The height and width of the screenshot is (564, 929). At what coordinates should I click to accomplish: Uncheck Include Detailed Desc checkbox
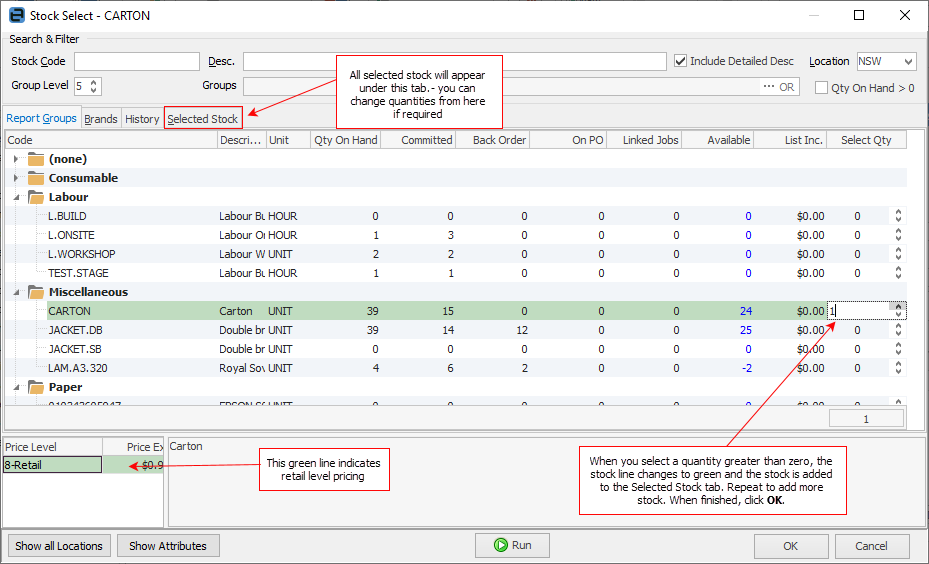[x=681, y=61]
